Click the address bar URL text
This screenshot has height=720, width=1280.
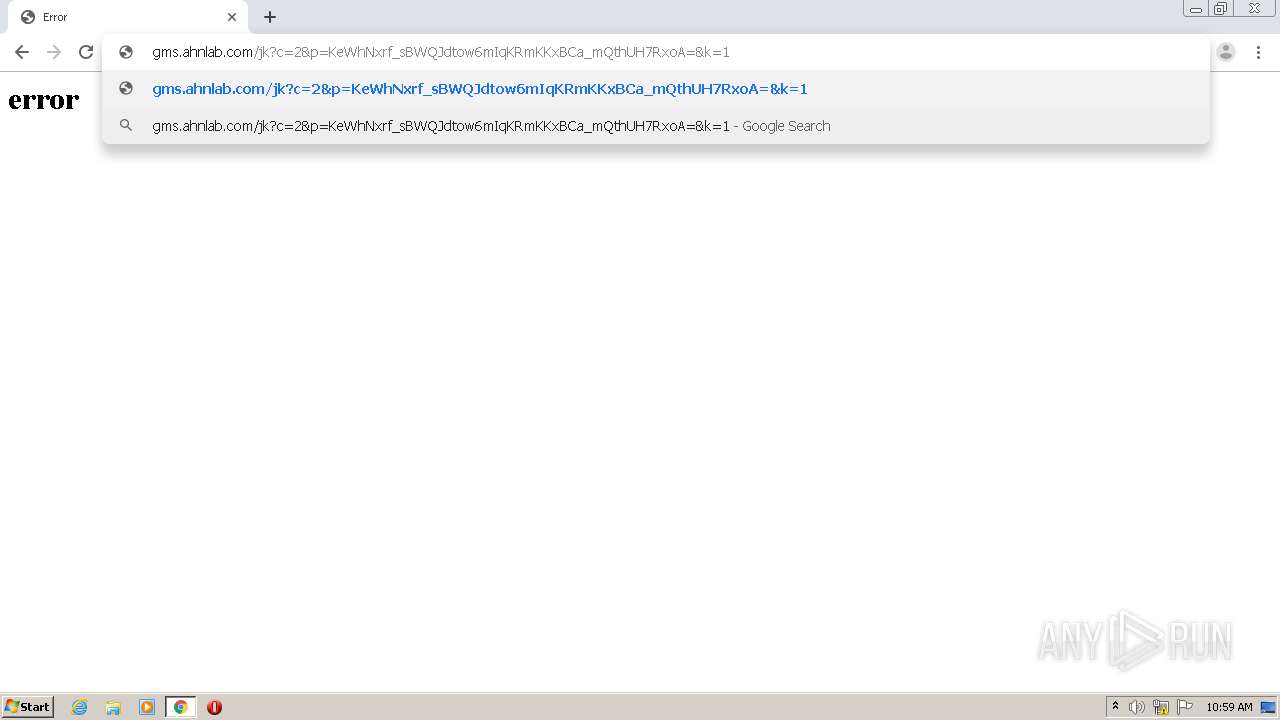tap(441, 52)
